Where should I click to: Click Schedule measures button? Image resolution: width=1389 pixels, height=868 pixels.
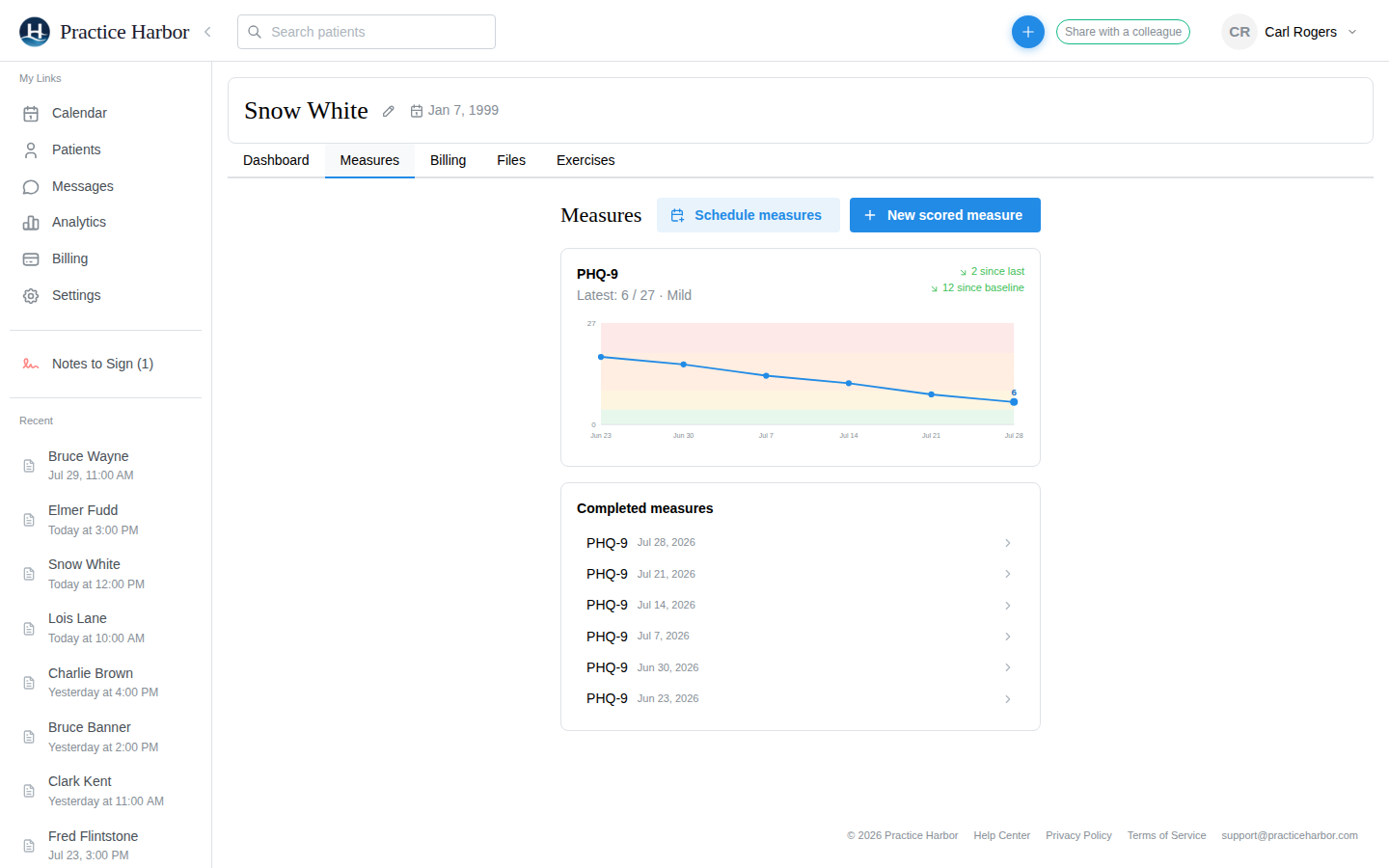pyautogui.click(x=748, y=215)
